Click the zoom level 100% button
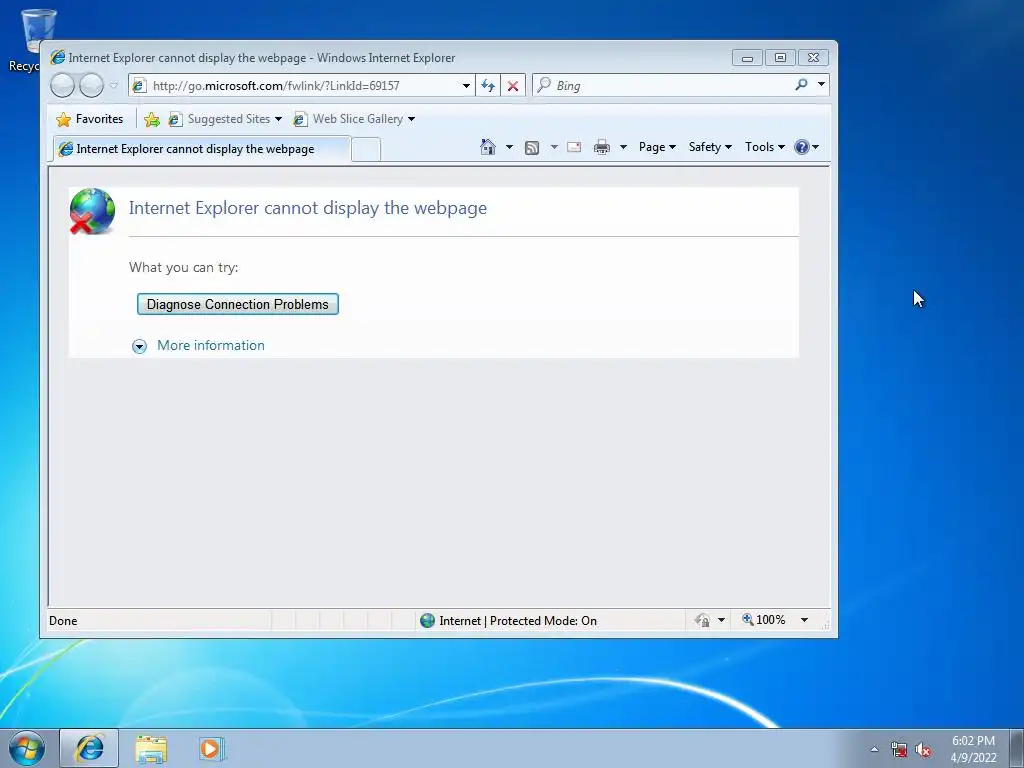Image resolution: width=1024 pixels, height=768 pixels. (763, 620)
